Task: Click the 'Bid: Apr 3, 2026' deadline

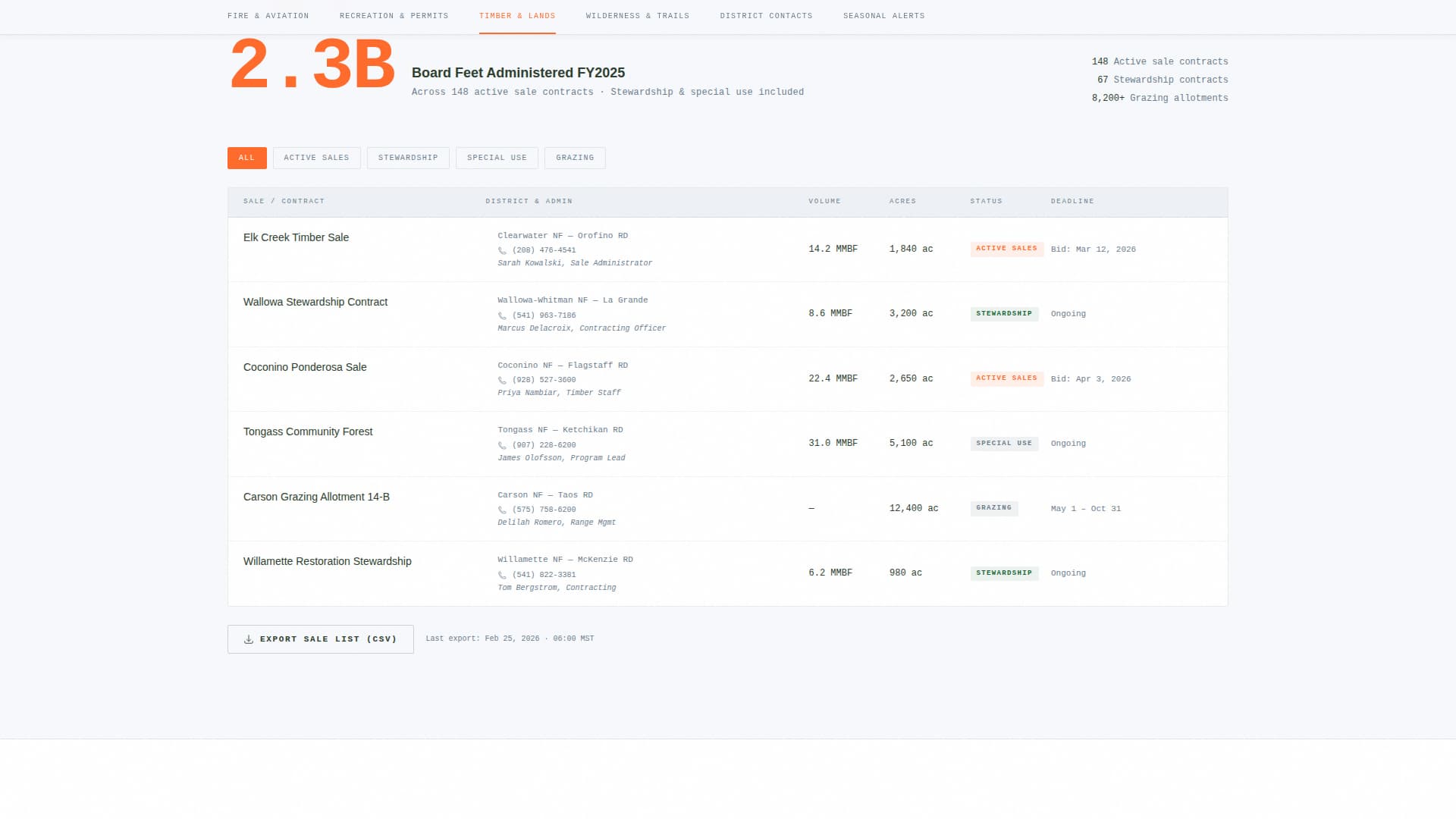Action: tap(1090, 379)
